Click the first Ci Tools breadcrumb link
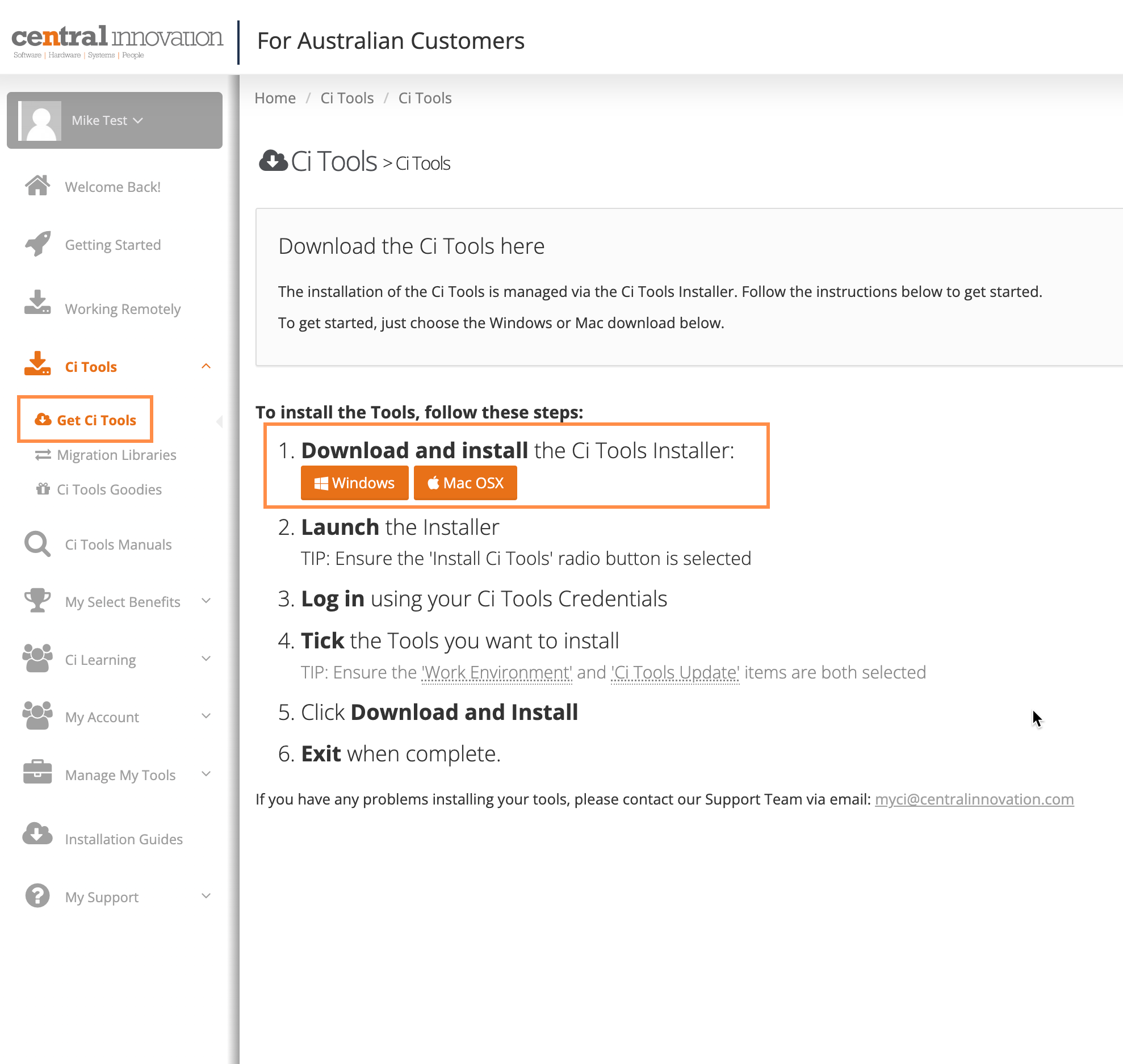The width and height of the screenshot is (1123, 1064). (x=347, y=98)
